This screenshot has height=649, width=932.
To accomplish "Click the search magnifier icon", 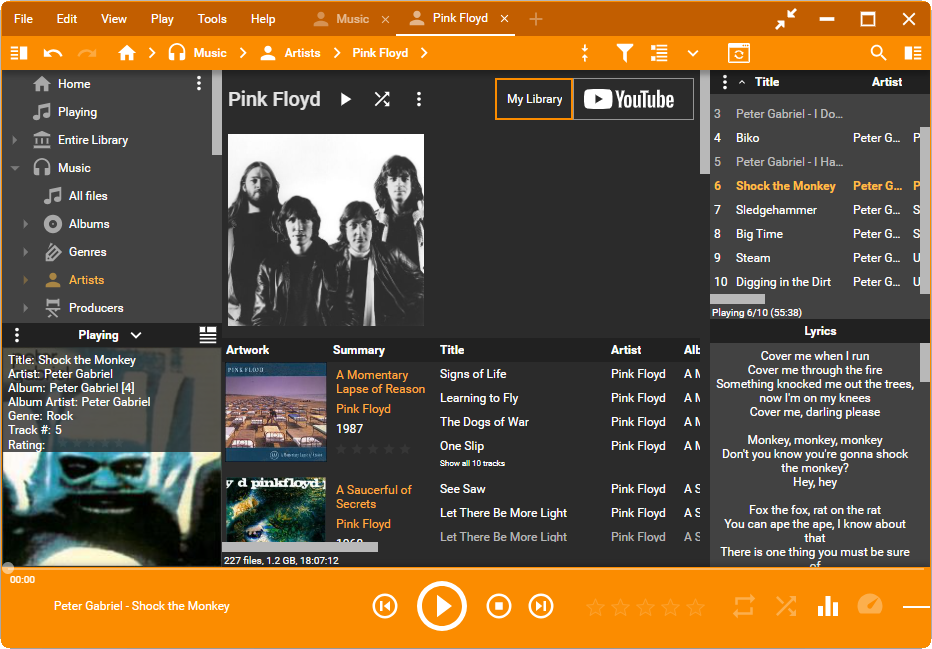I will click(x=878, y=53).
